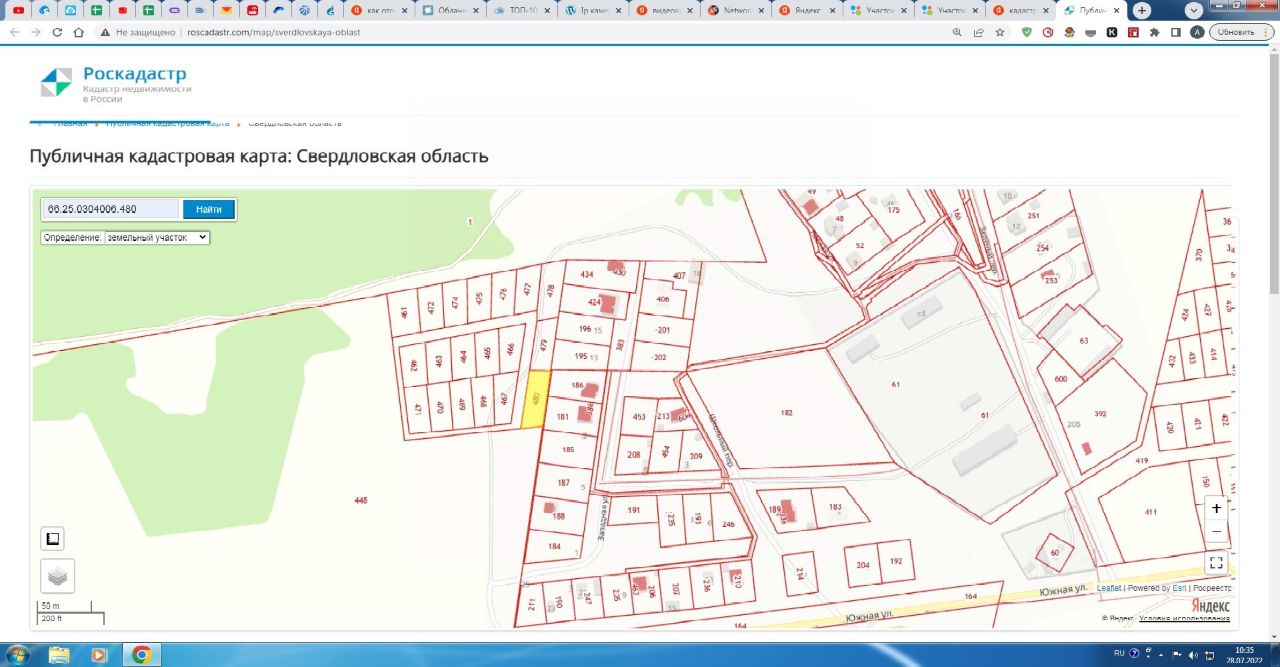The height and width of the screenshot is (667, 1280).
Task: Click the measure tool icon on map
Action: 52,539
